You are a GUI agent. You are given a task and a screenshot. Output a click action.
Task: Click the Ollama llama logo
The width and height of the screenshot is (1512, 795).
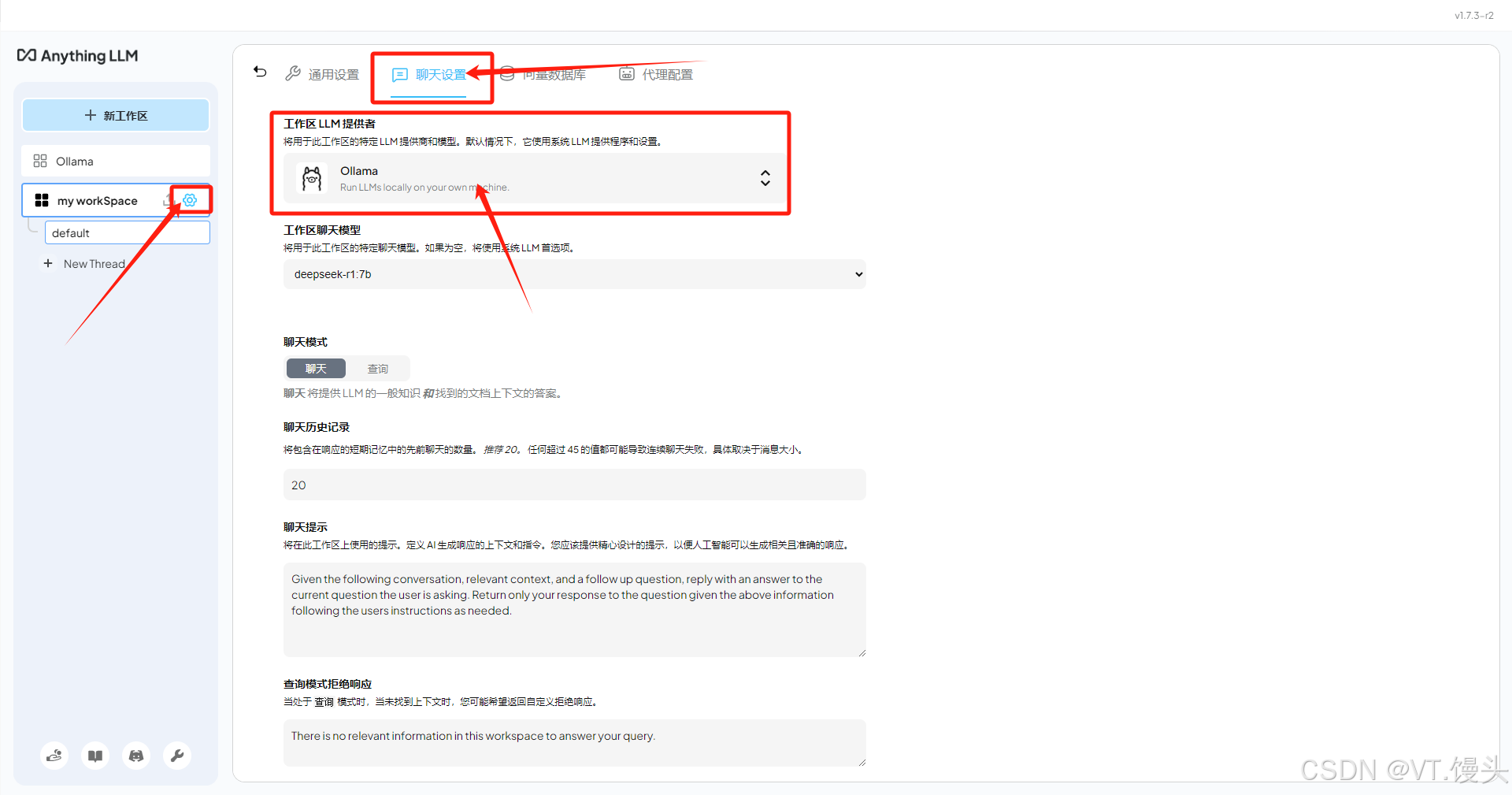click(x=312, y=178)
